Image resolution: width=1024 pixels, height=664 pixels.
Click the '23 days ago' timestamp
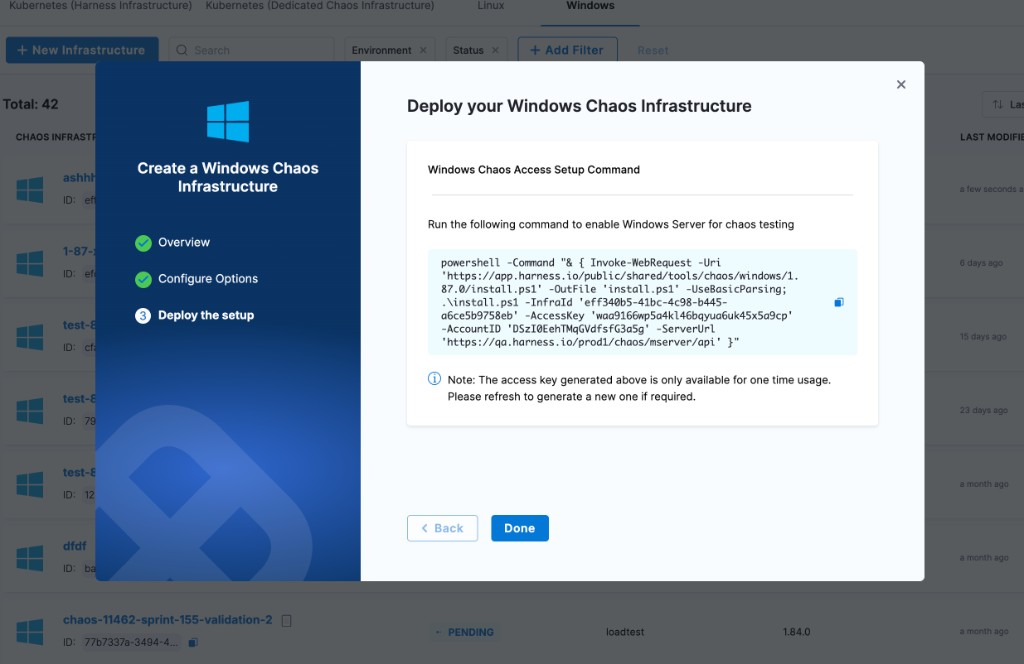coord(984,411)
